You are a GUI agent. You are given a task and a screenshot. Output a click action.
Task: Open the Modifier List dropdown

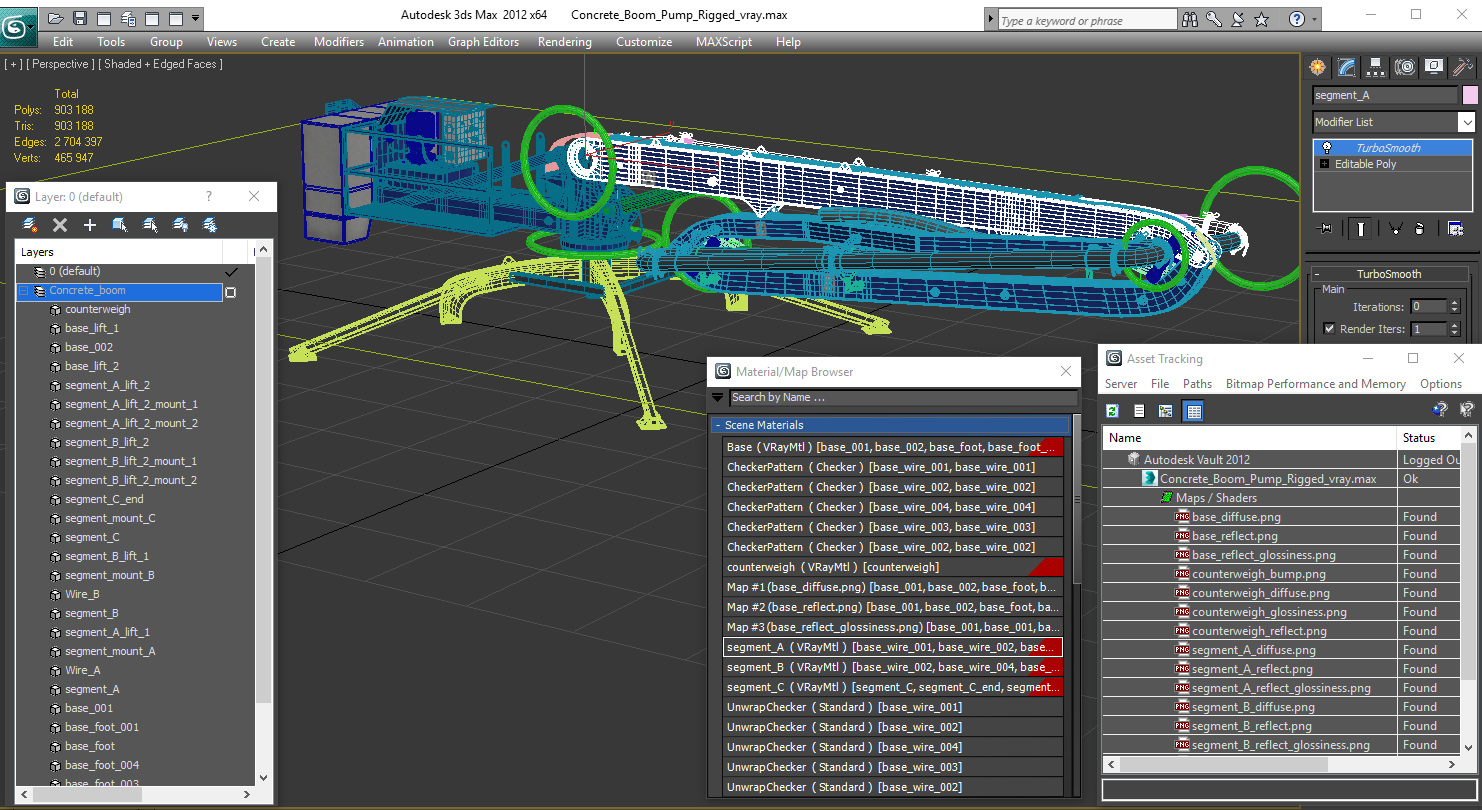[x=1466, y=122]
